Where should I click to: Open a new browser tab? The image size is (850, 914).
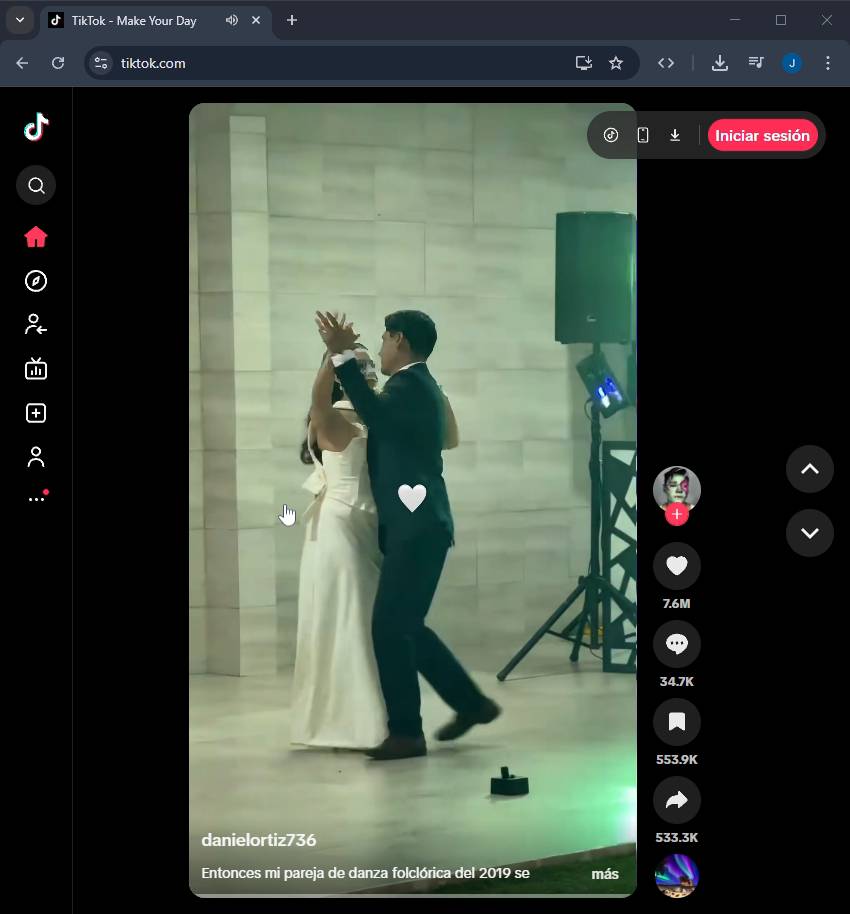[292, 20]
